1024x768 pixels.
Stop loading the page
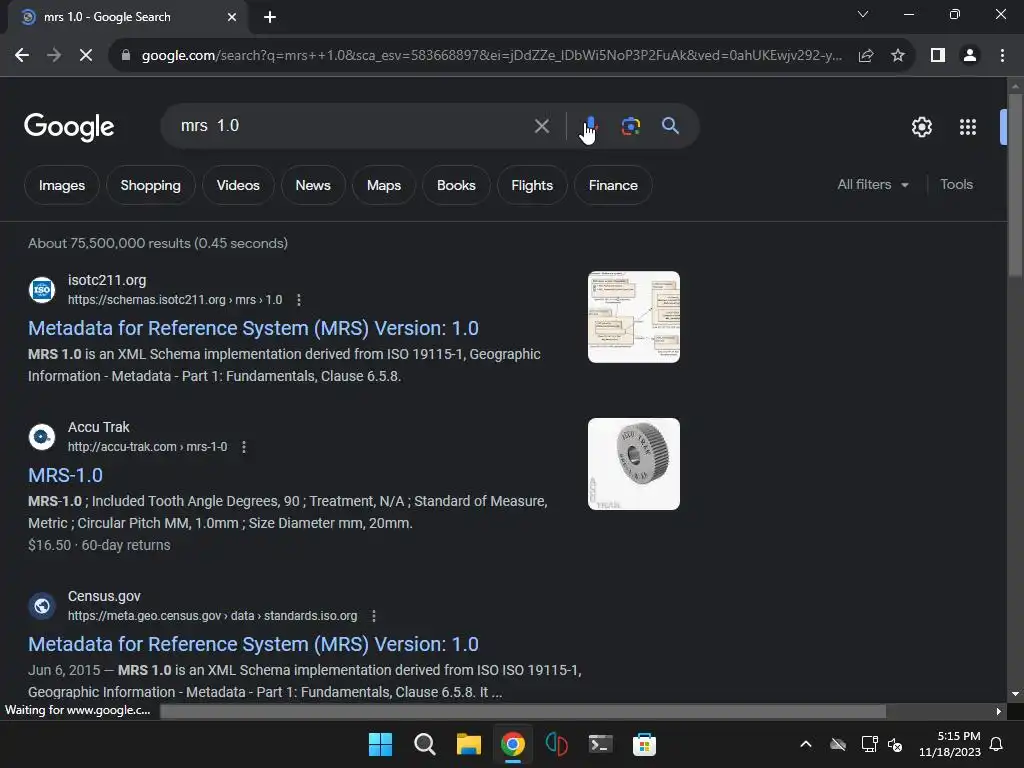point(86,56)
